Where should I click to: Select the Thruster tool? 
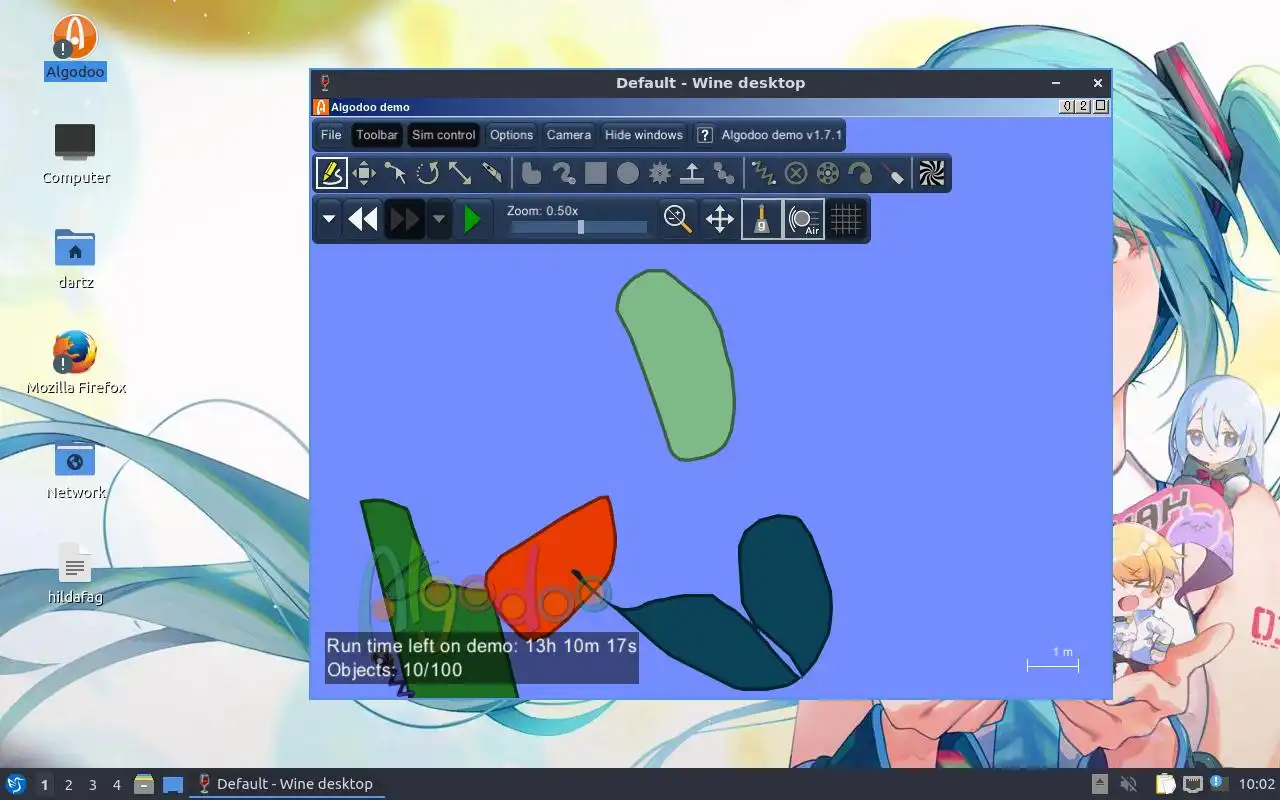point(860,174)
